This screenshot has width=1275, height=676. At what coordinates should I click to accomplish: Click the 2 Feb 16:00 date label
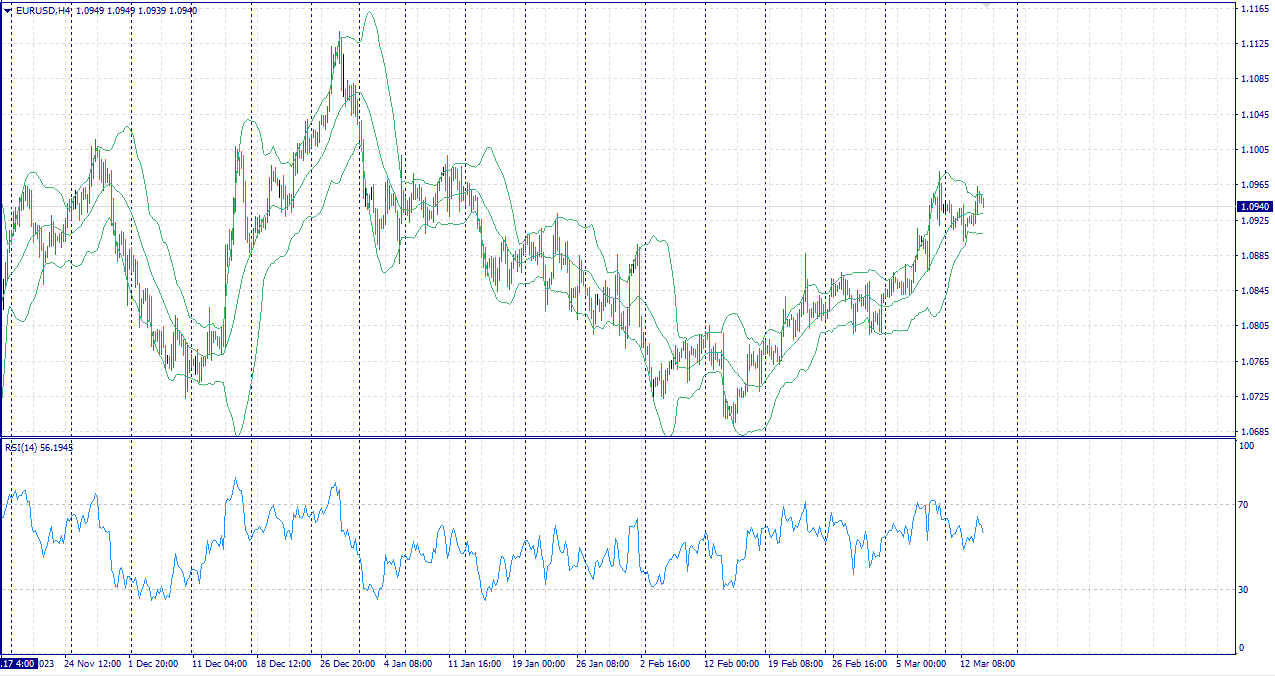click(x=664, y=663)
